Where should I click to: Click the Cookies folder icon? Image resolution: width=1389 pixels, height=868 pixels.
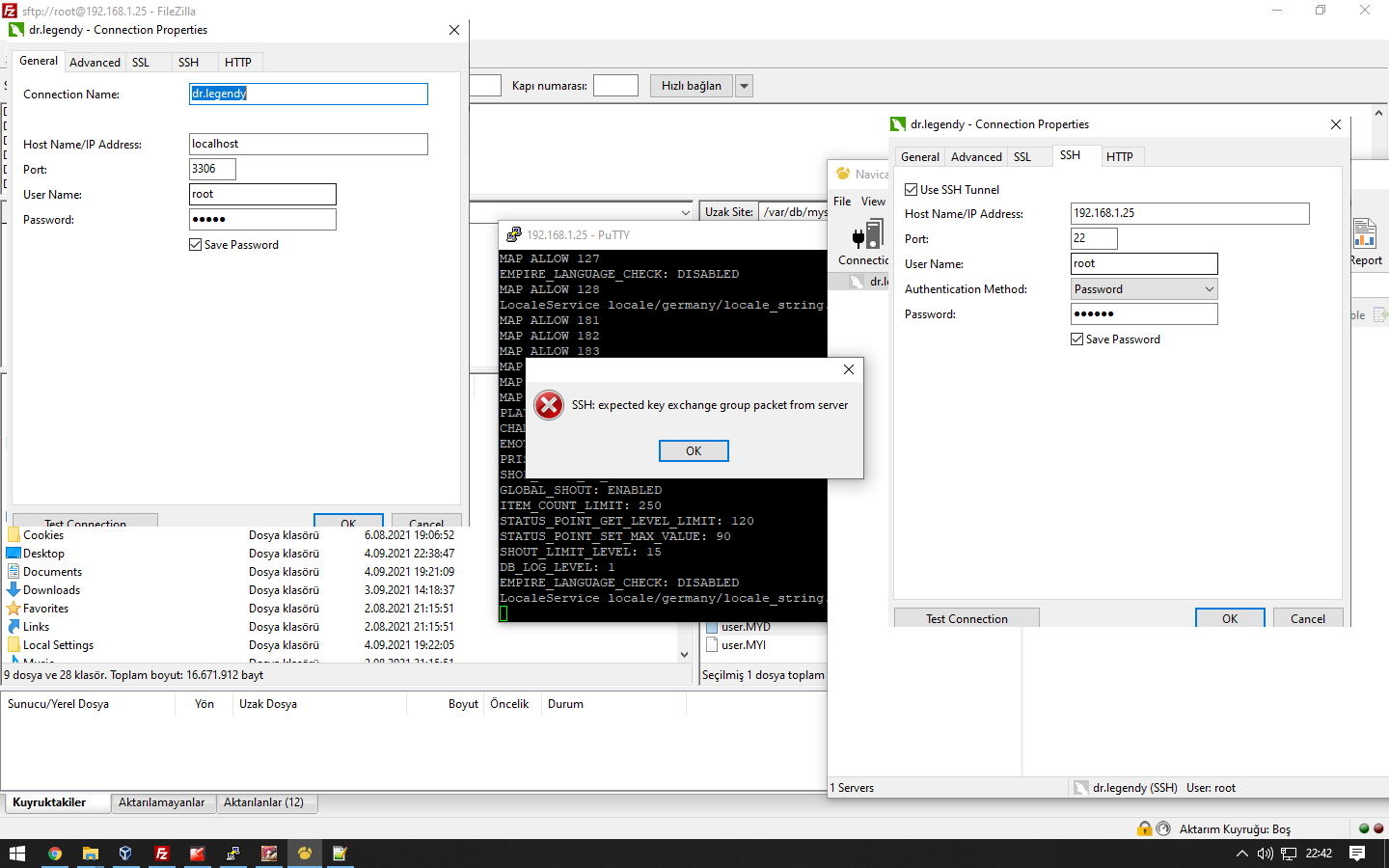14,535
